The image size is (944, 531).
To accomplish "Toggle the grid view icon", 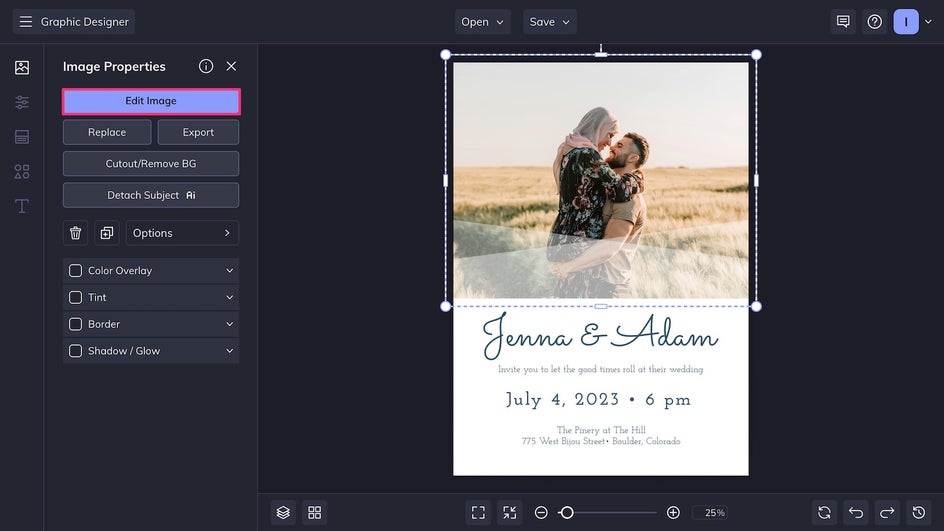I will 315,512.
